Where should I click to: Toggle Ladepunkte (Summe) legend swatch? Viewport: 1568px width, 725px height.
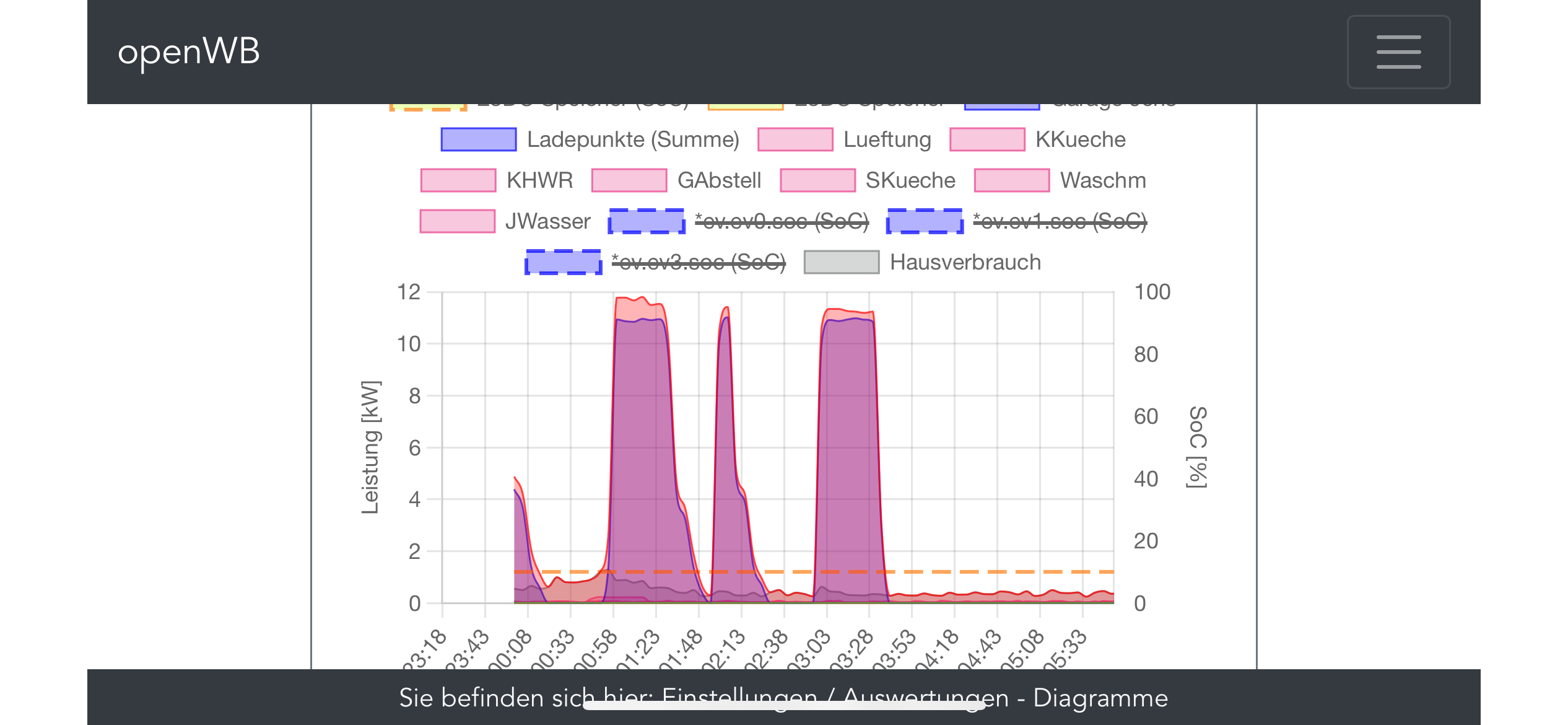click(478, 139)
